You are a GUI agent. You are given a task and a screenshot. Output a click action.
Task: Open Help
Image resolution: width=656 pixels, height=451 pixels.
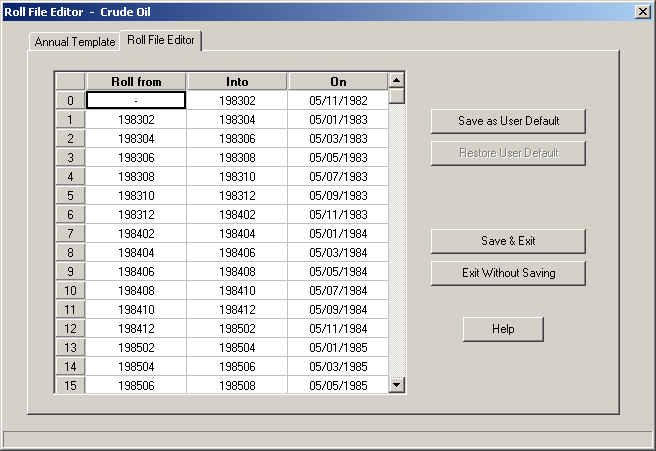[x=503, y=329]
